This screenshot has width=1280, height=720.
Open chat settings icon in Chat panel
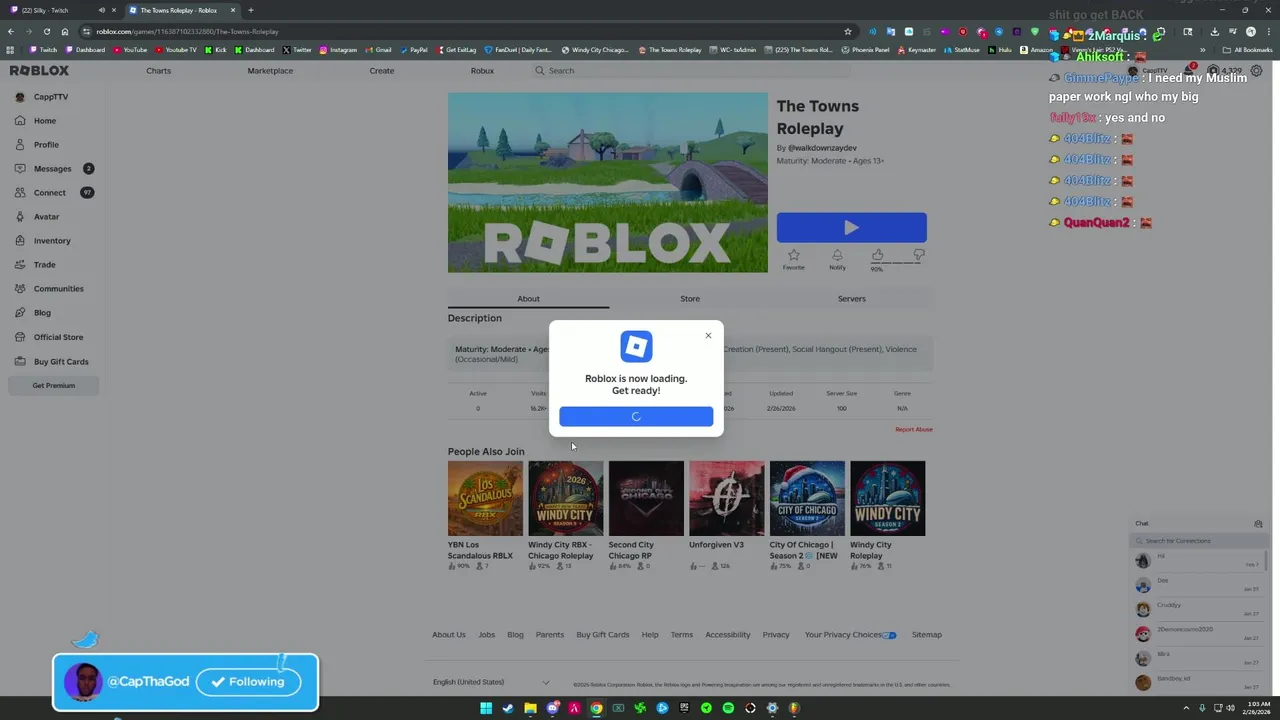click(1258, 523)
